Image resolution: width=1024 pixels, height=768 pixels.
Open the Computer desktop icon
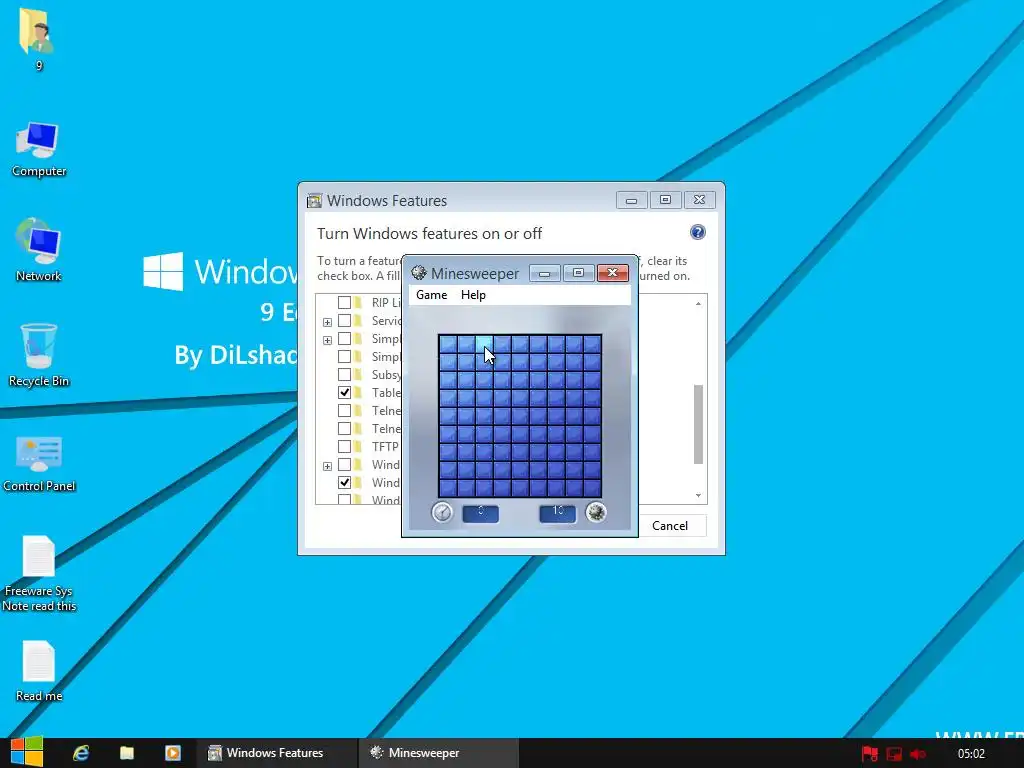click(x=39, y=149)
